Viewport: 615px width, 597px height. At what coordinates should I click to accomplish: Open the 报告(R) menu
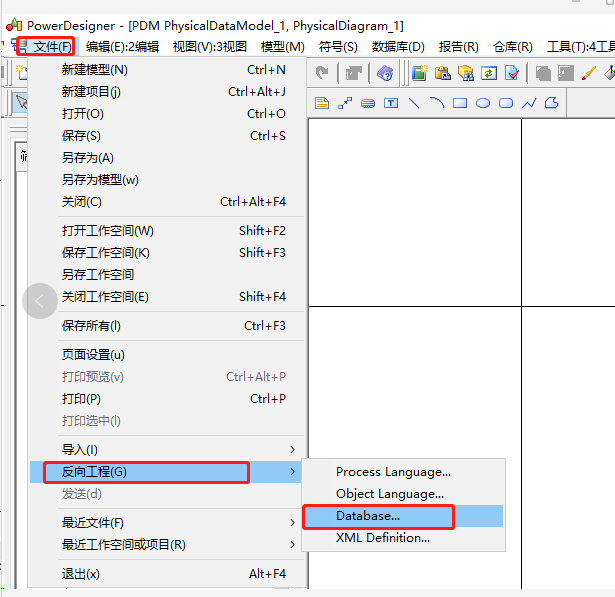[x=459, y=47]
